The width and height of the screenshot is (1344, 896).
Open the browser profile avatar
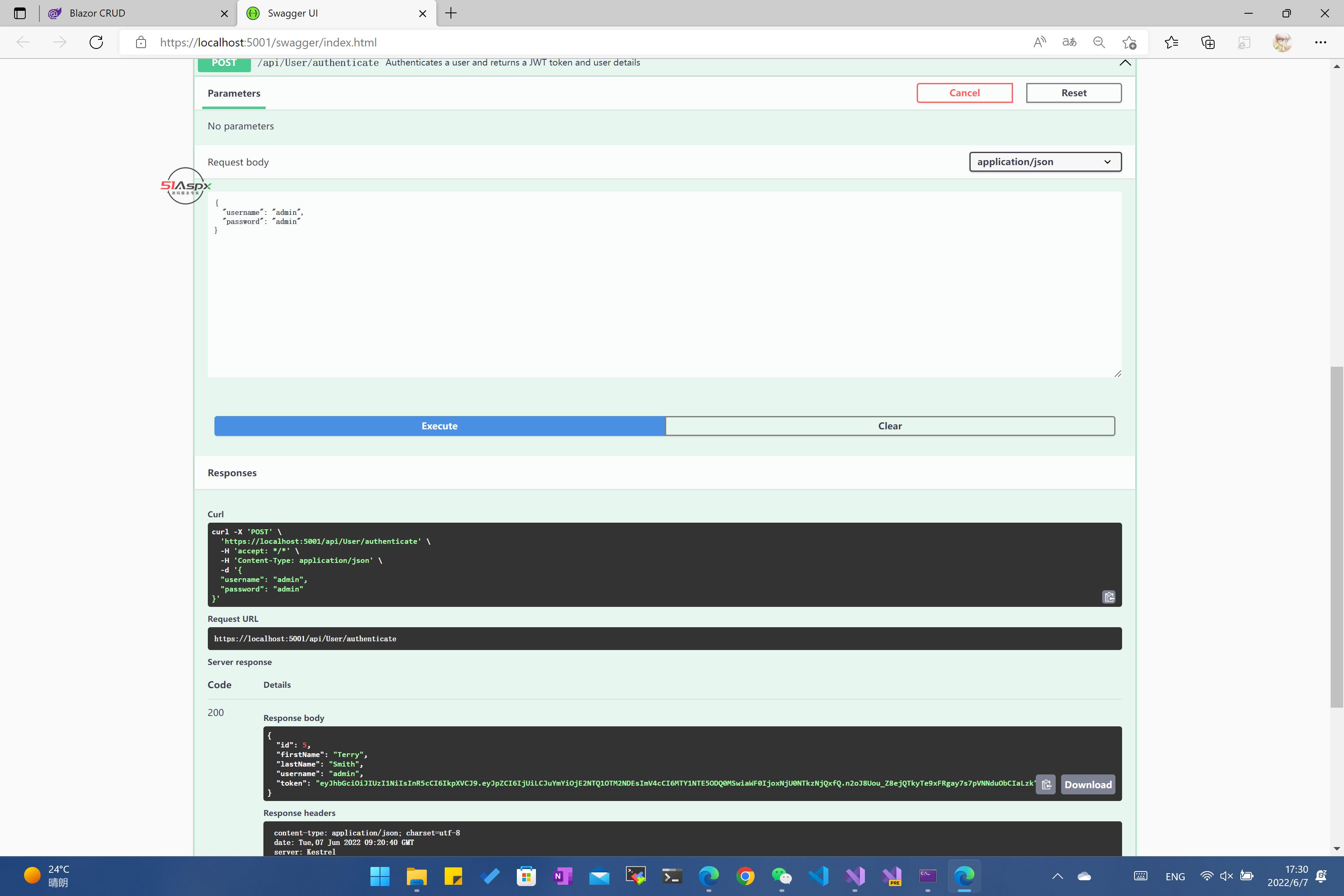pos(1282,42)
